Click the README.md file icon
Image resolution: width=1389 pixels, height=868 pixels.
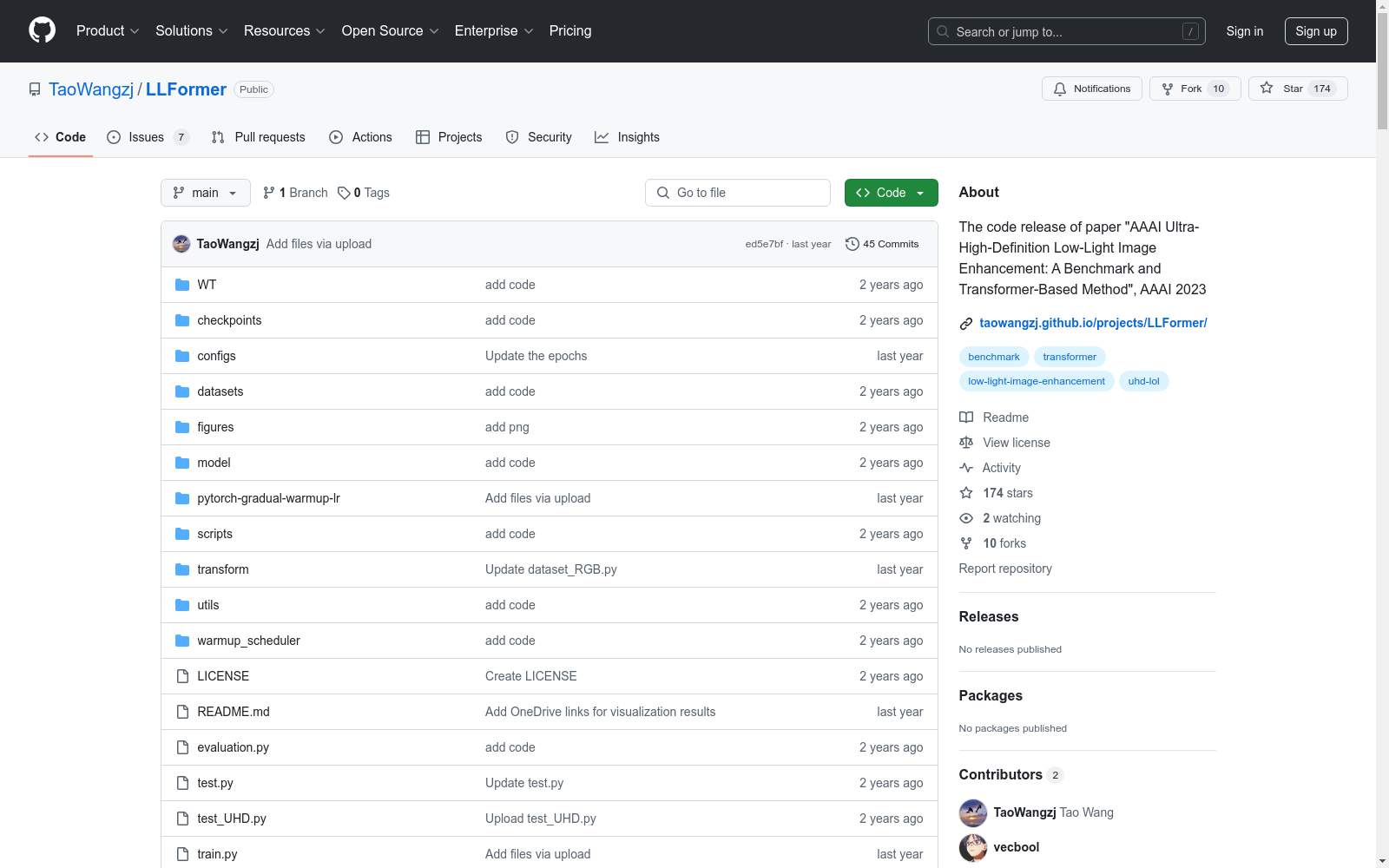tap(182, 712)
